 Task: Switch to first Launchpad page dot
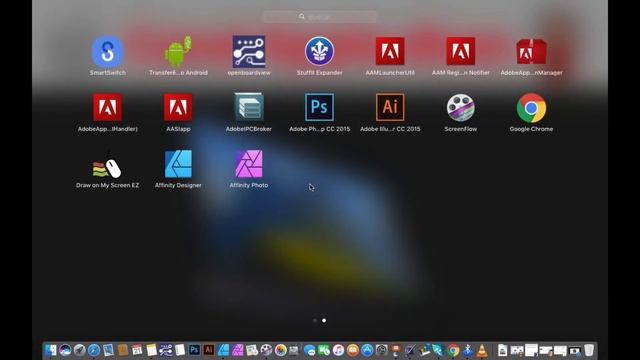pos(315,320)
